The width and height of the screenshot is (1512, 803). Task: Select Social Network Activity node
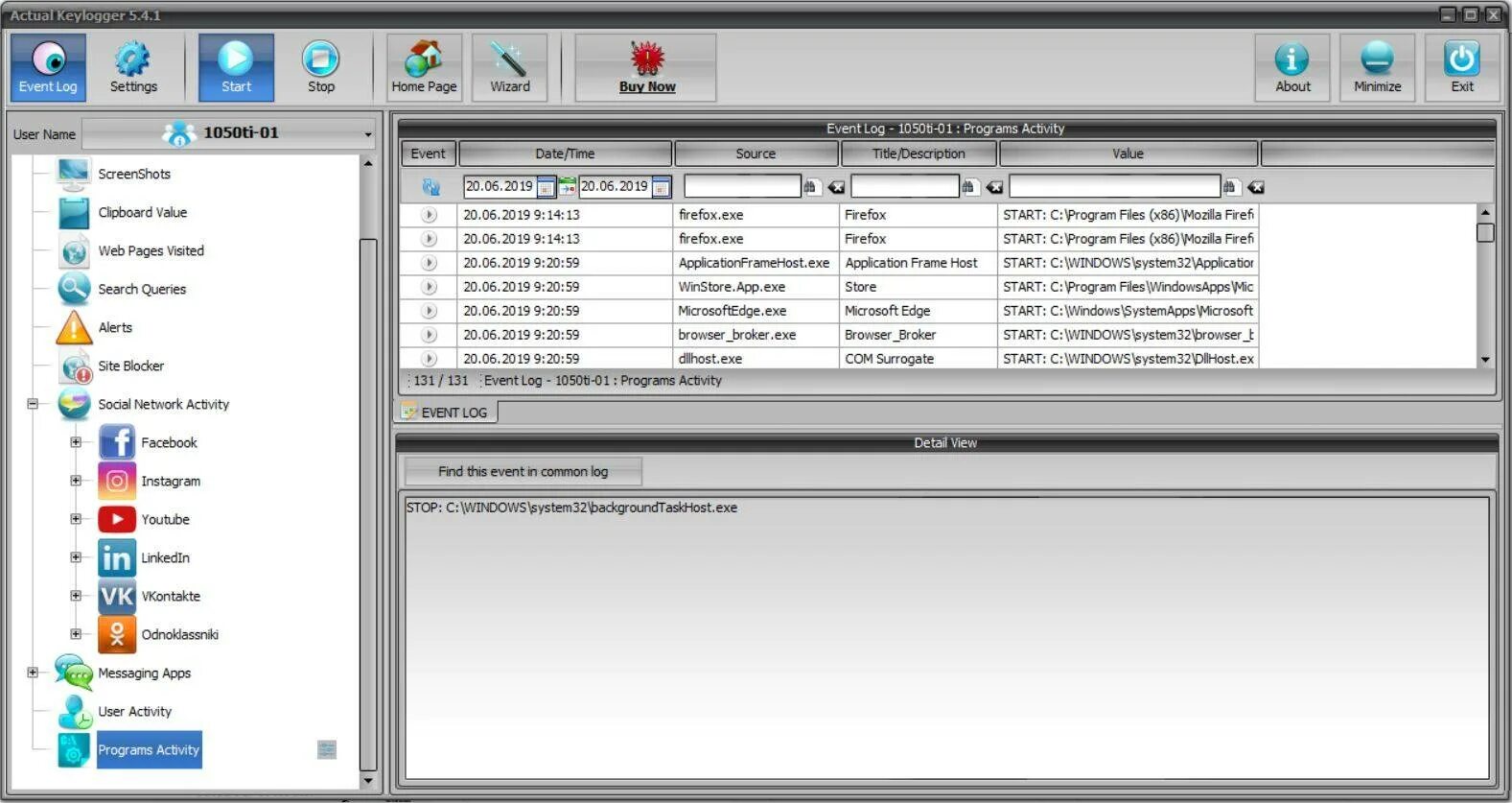[163, 404]
